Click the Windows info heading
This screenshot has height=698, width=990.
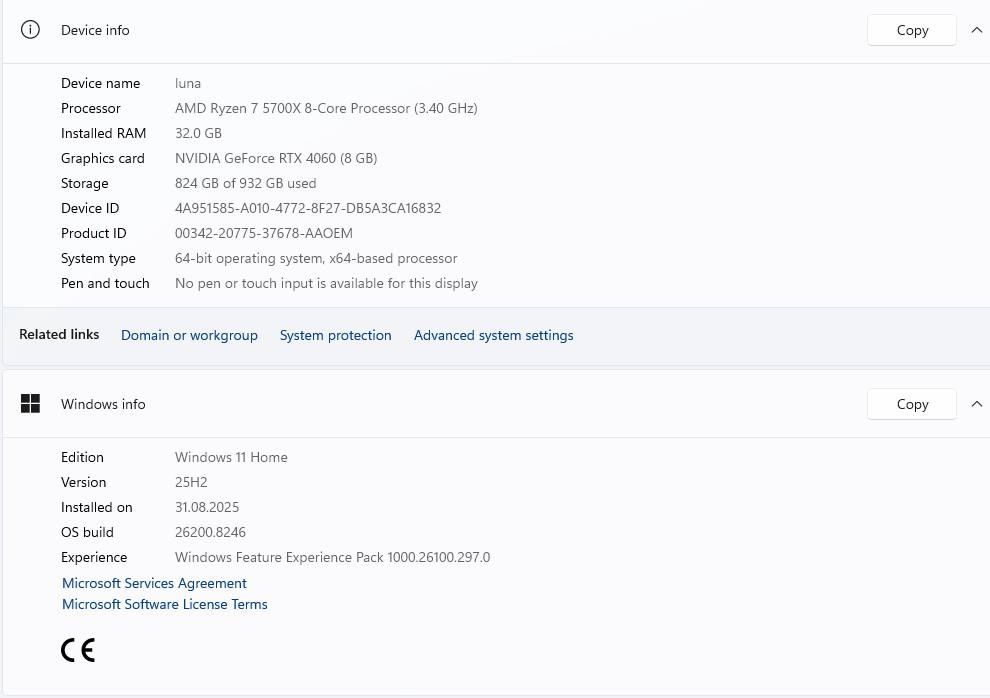point(103,404)
